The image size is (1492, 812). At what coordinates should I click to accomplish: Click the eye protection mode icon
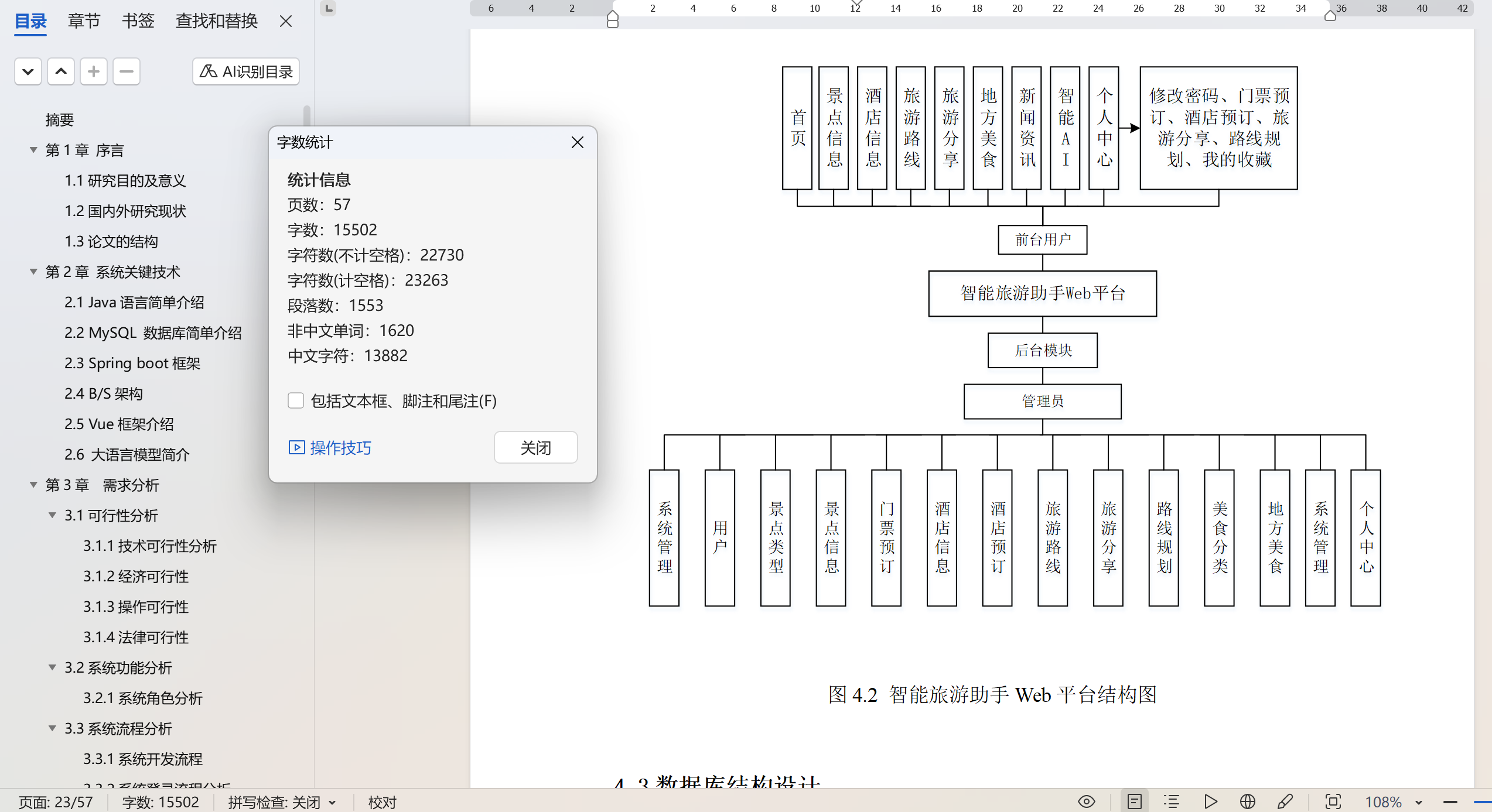1086,801
